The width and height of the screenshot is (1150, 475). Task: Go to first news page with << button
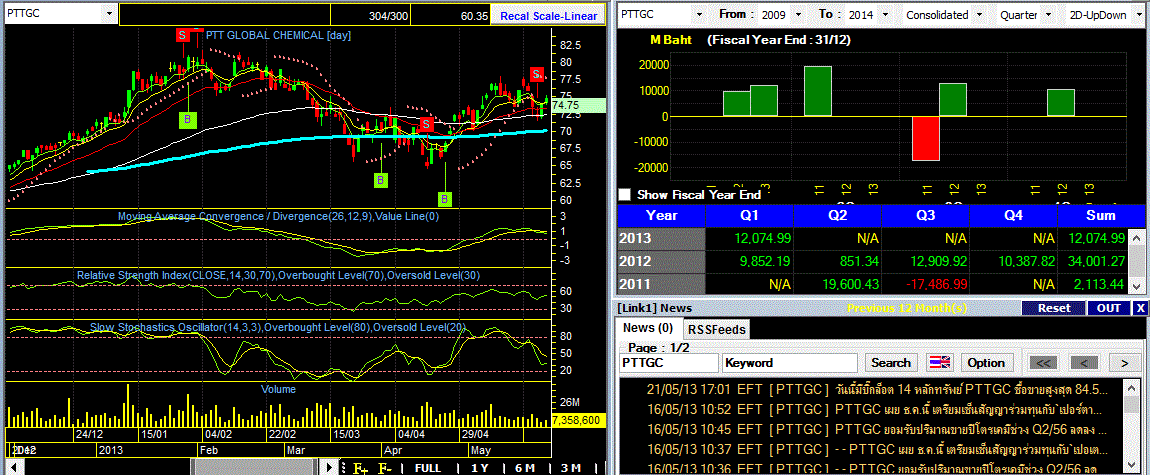[1044, 362]
